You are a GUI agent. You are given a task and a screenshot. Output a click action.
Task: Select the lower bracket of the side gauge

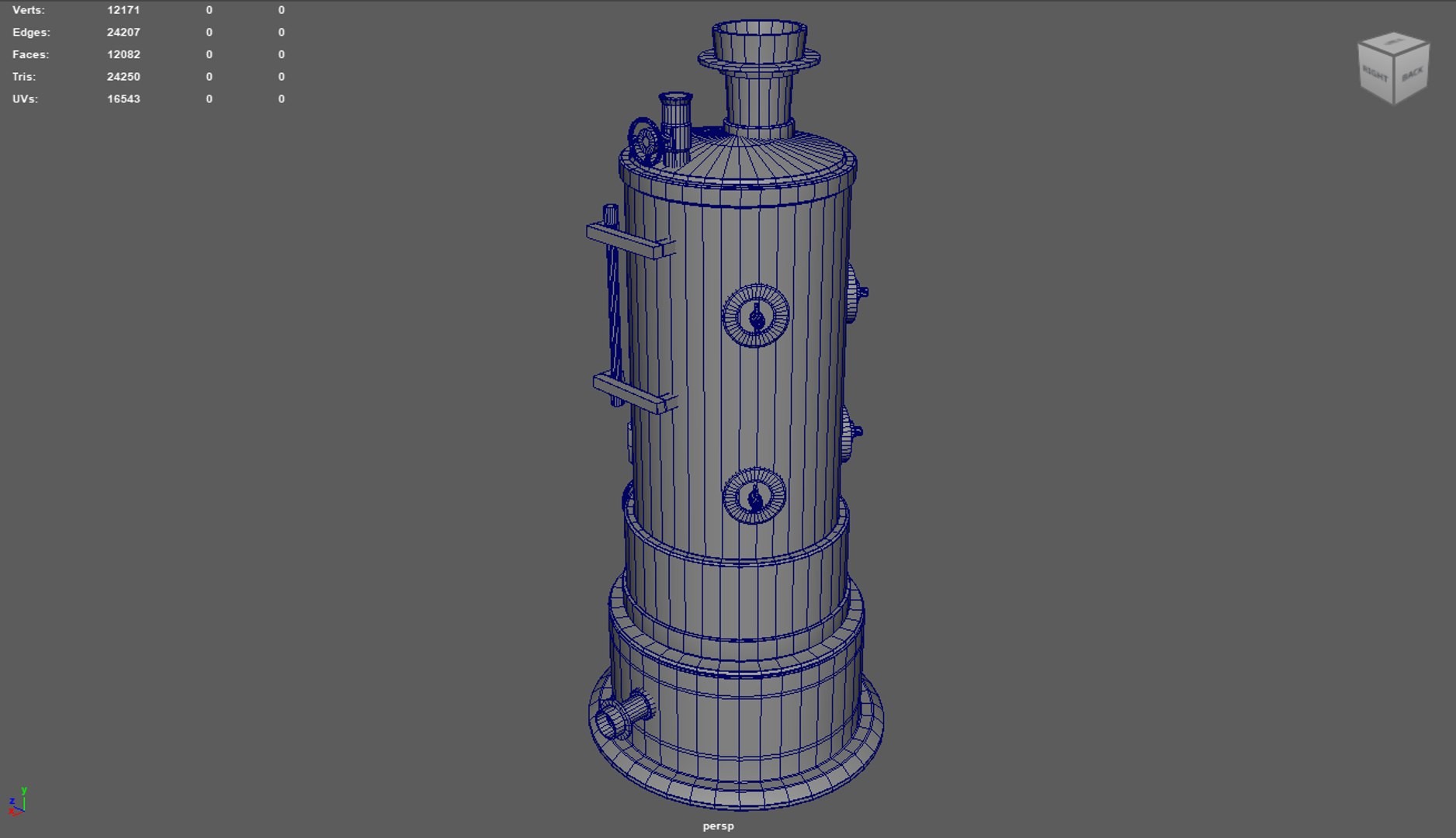(x=635, y=393)
